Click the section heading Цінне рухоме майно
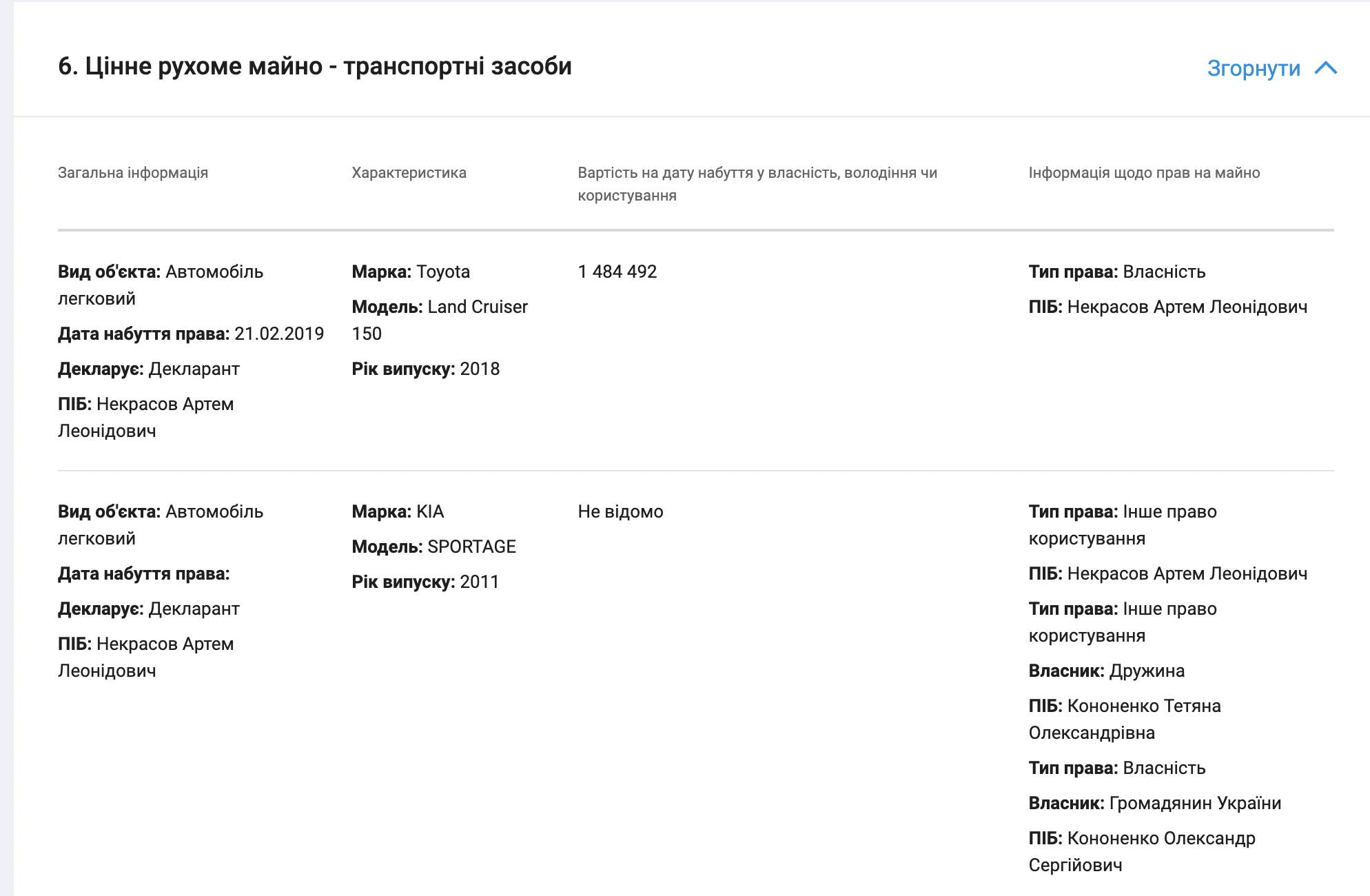 (315, 66)
